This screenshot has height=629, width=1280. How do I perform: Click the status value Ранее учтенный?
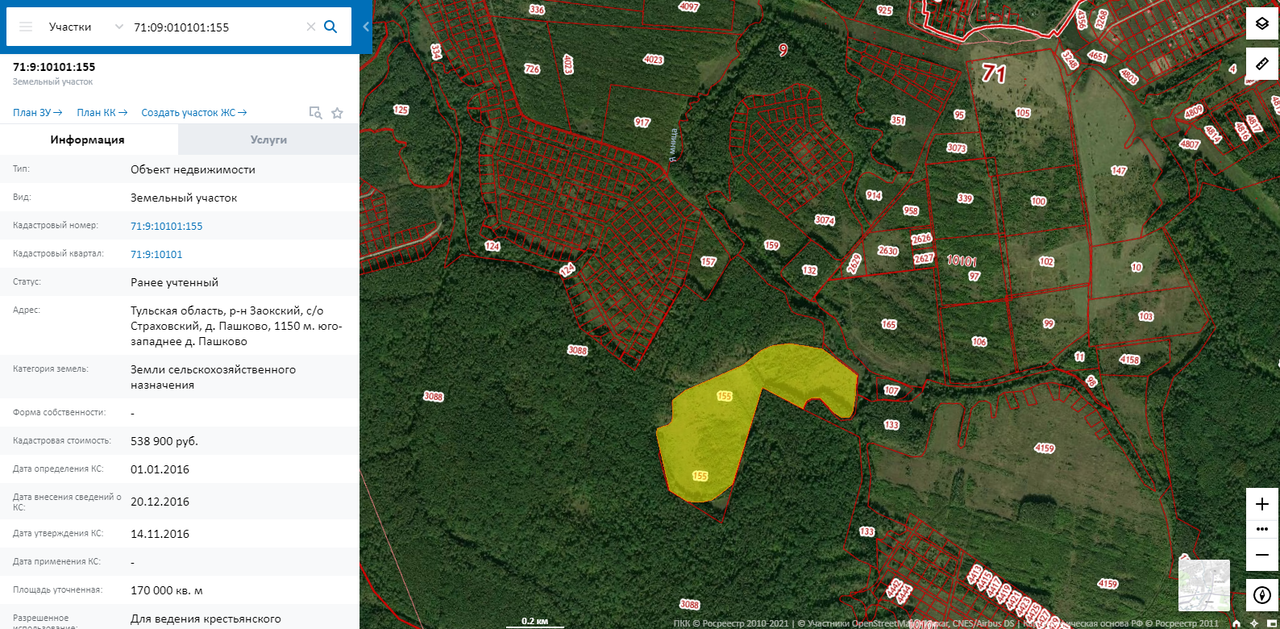[x=174, y=282]
